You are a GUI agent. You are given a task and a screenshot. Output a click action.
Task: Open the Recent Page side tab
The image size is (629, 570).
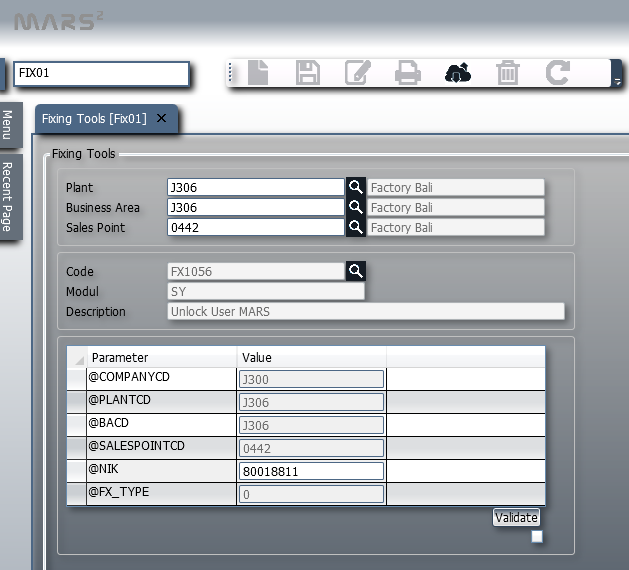pos(8,196)
